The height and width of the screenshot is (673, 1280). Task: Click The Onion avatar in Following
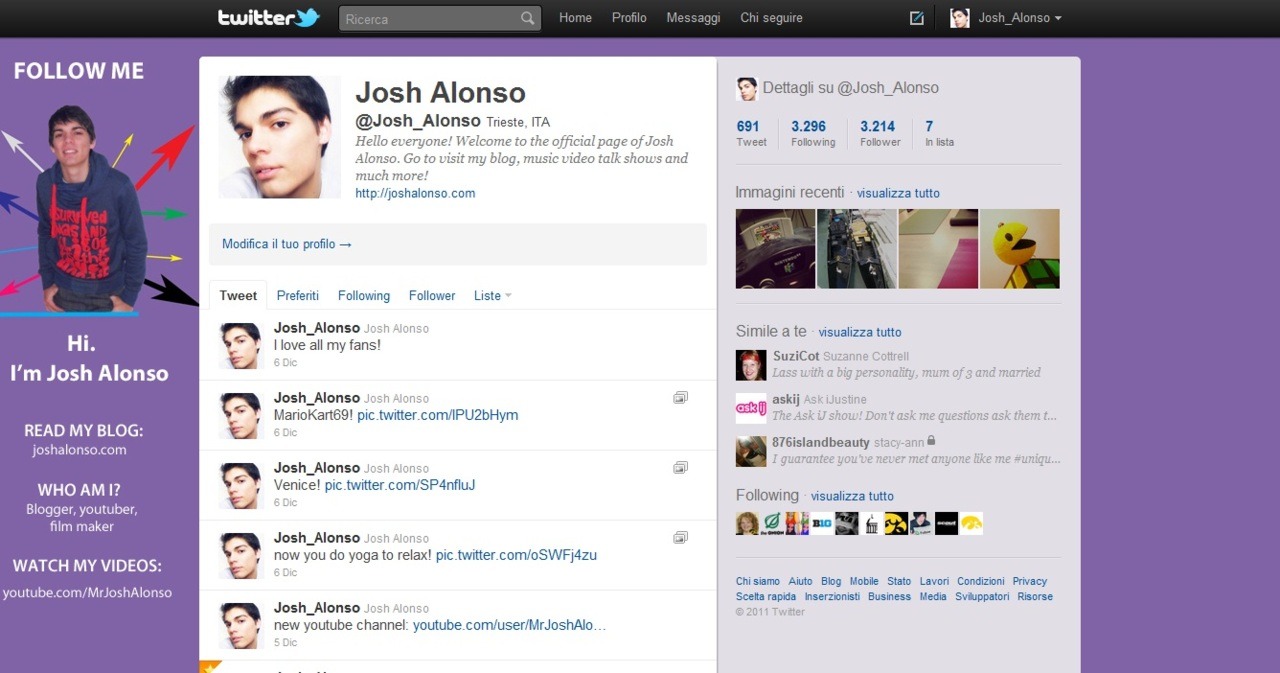(x=773, y=523)
